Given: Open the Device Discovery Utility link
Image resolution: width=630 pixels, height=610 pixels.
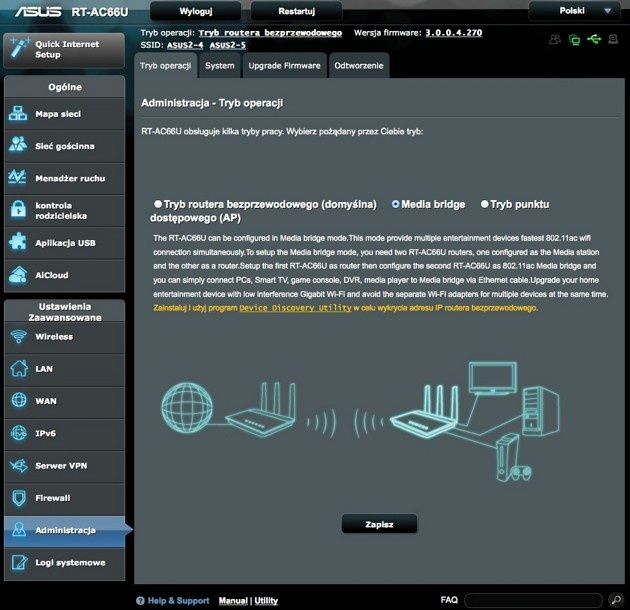Looking at the screenshot, I should point(295,308).
